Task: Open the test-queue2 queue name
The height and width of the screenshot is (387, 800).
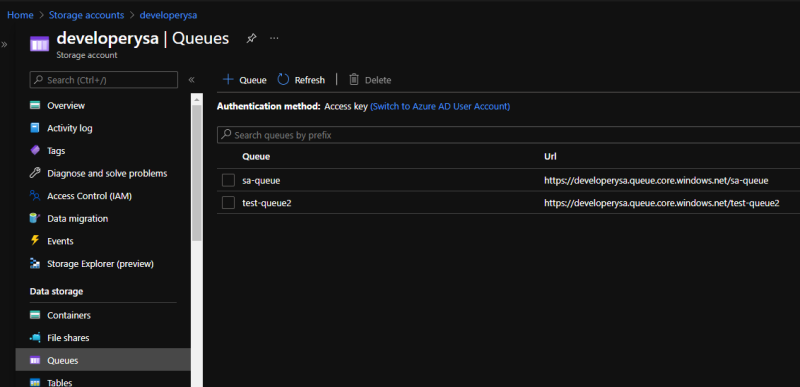Action: [267, 203]
